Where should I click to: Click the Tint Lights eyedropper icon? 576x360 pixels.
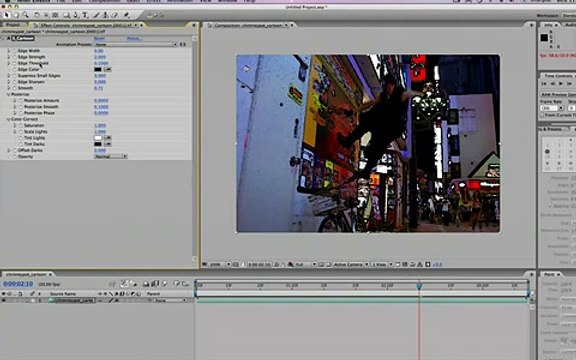[x=108, y=138]
